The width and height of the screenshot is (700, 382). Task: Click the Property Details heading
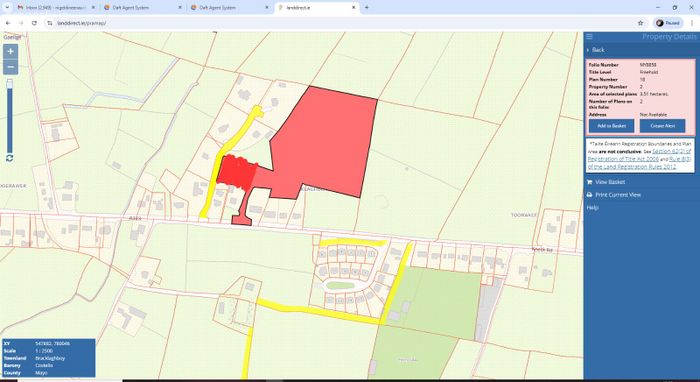[x=669, y=37]
